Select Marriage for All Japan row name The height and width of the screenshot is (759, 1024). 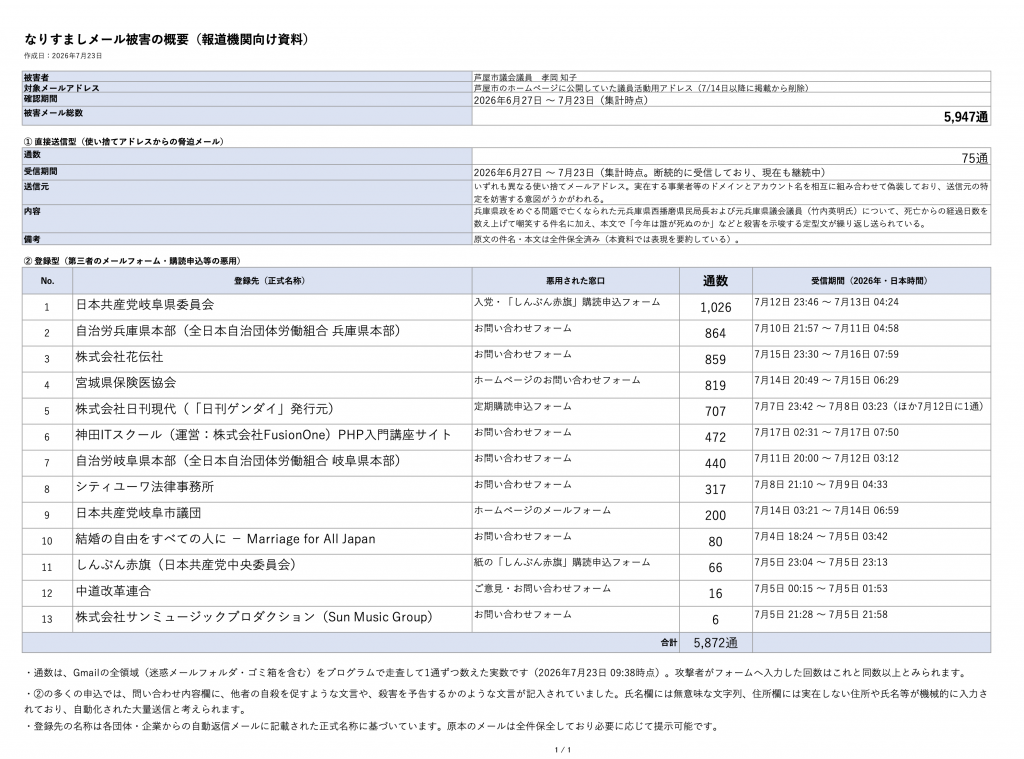225,539
